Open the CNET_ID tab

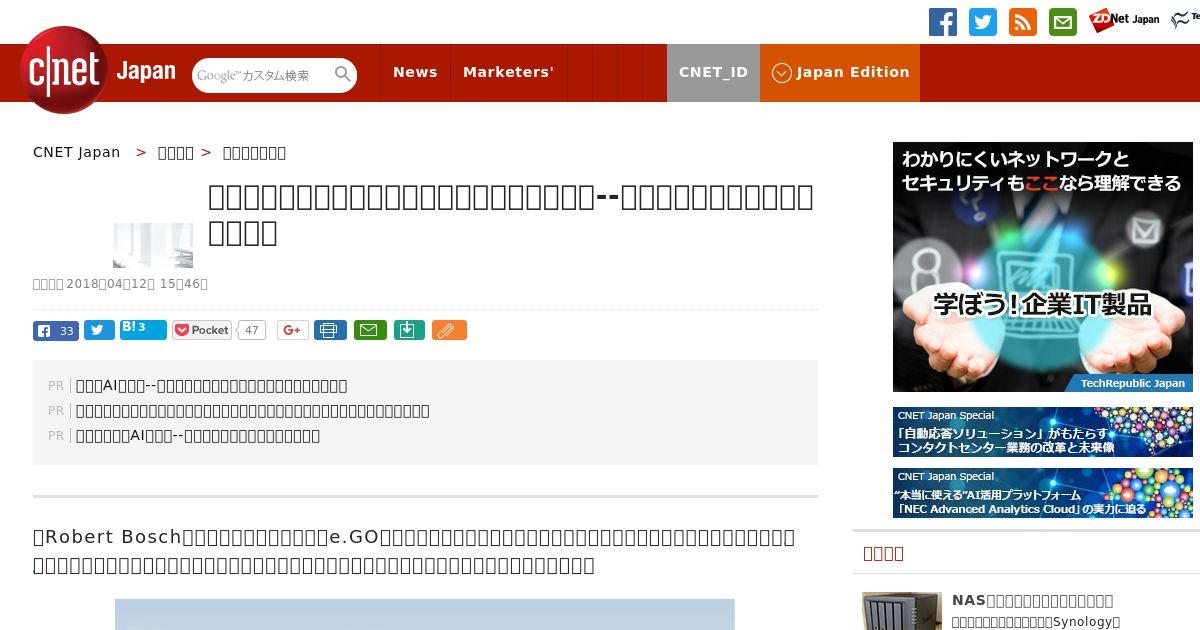(x=713, y=72)
